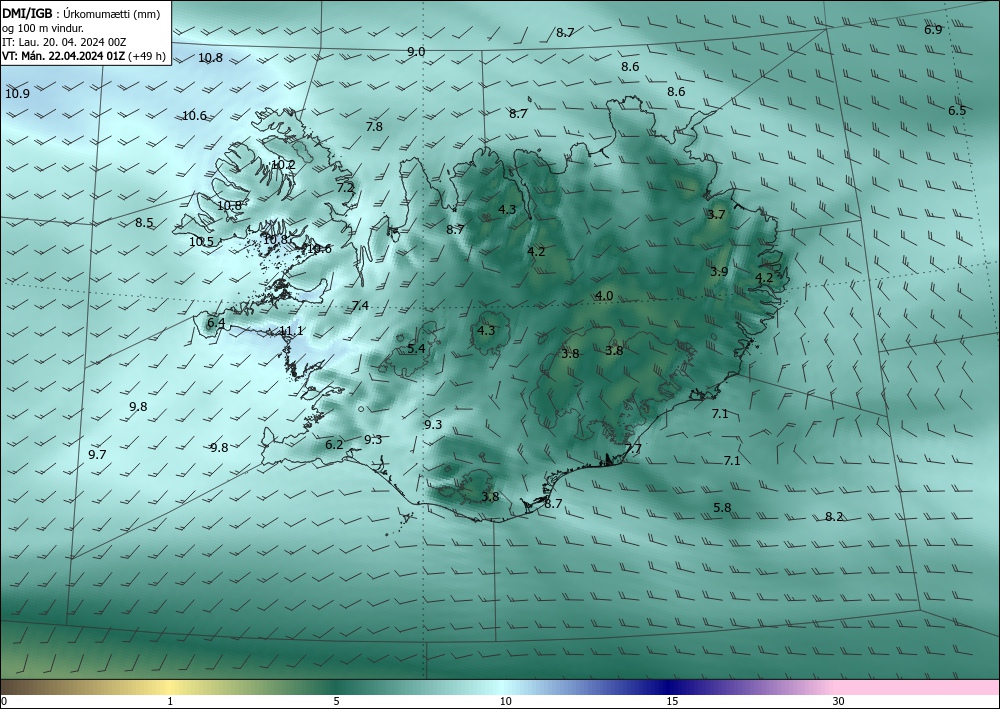
Task: Click the title line "DMI/IGB : Úrkomumætti (mm)"
Action: pyautogui.click(x=80, y=14)
